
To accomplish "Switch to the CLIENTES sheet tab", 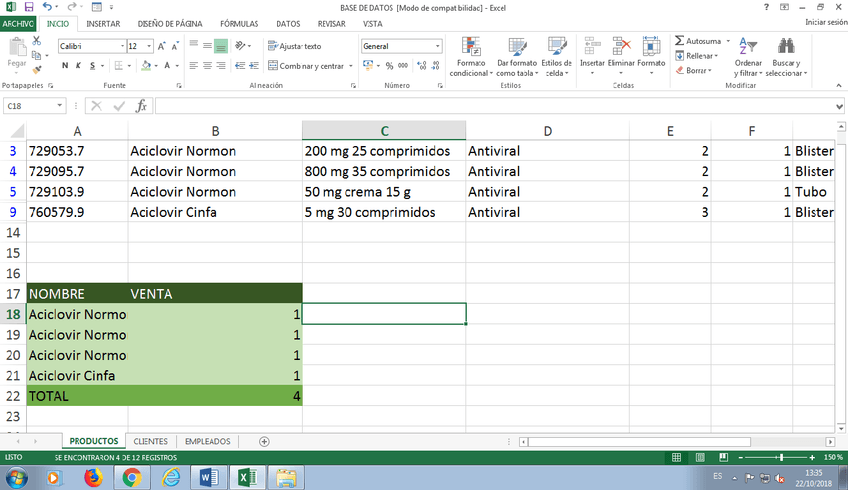I will [151, 441].
